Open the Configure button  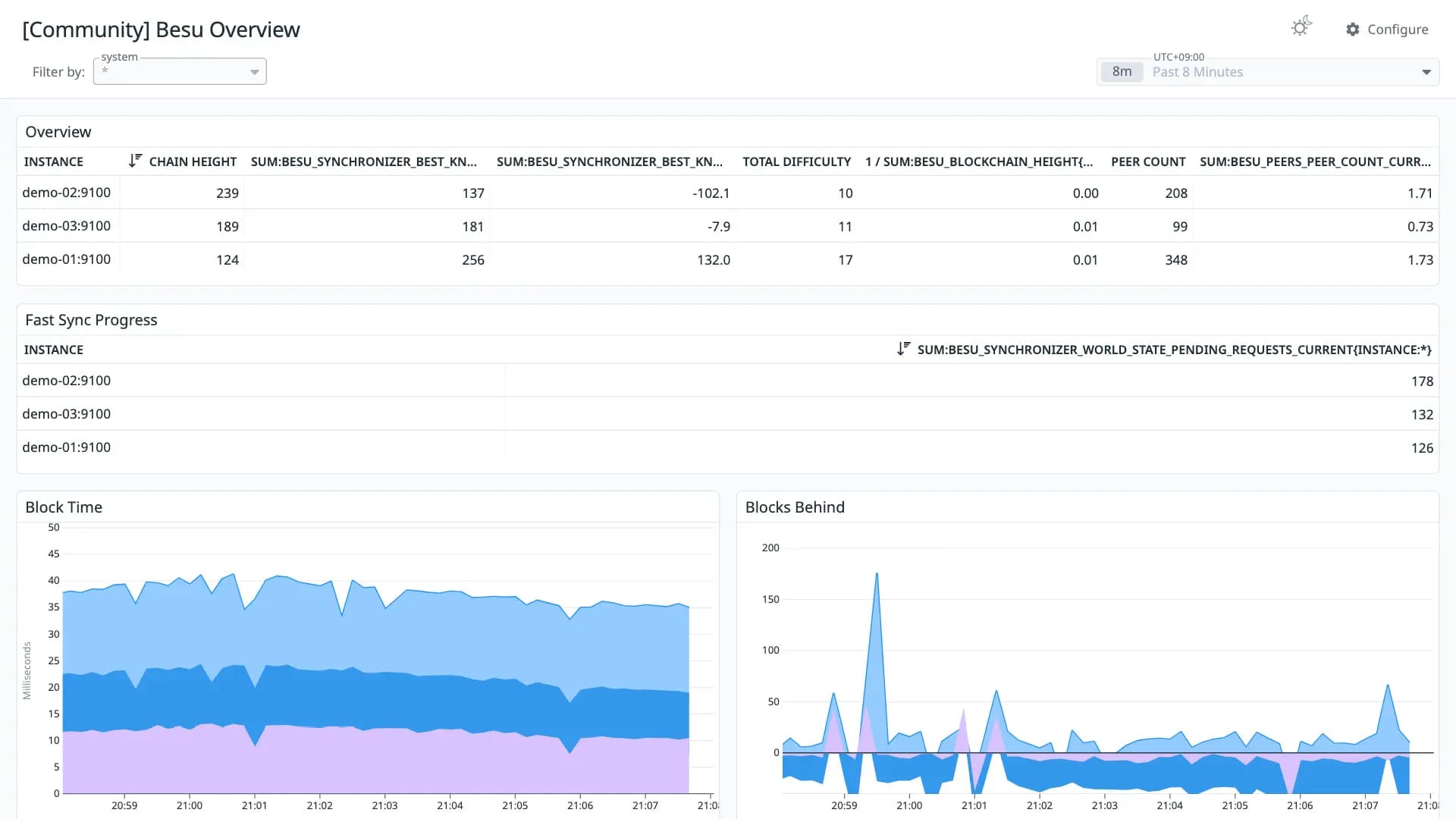click(x=1387, y=30)
